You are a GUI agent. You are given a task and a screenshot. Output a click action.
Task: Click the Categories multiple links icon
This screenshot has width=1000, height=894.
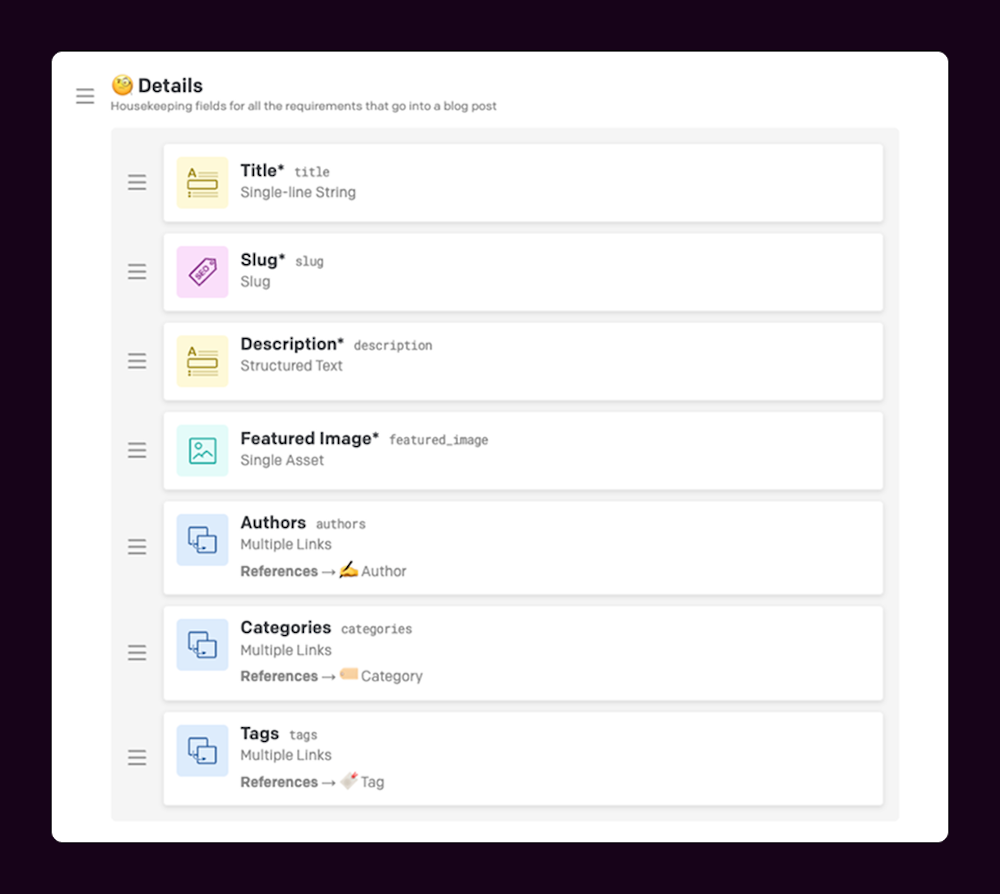[x=202, y=645]
